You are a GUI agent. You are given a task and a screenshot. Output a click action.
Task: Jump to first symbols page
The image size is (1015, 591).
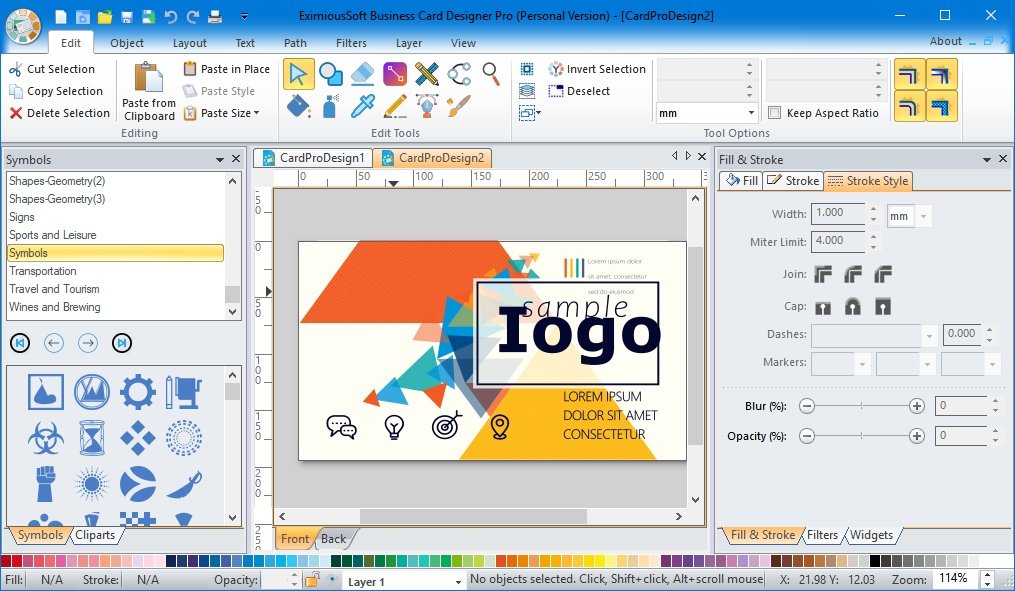[20, 343]
